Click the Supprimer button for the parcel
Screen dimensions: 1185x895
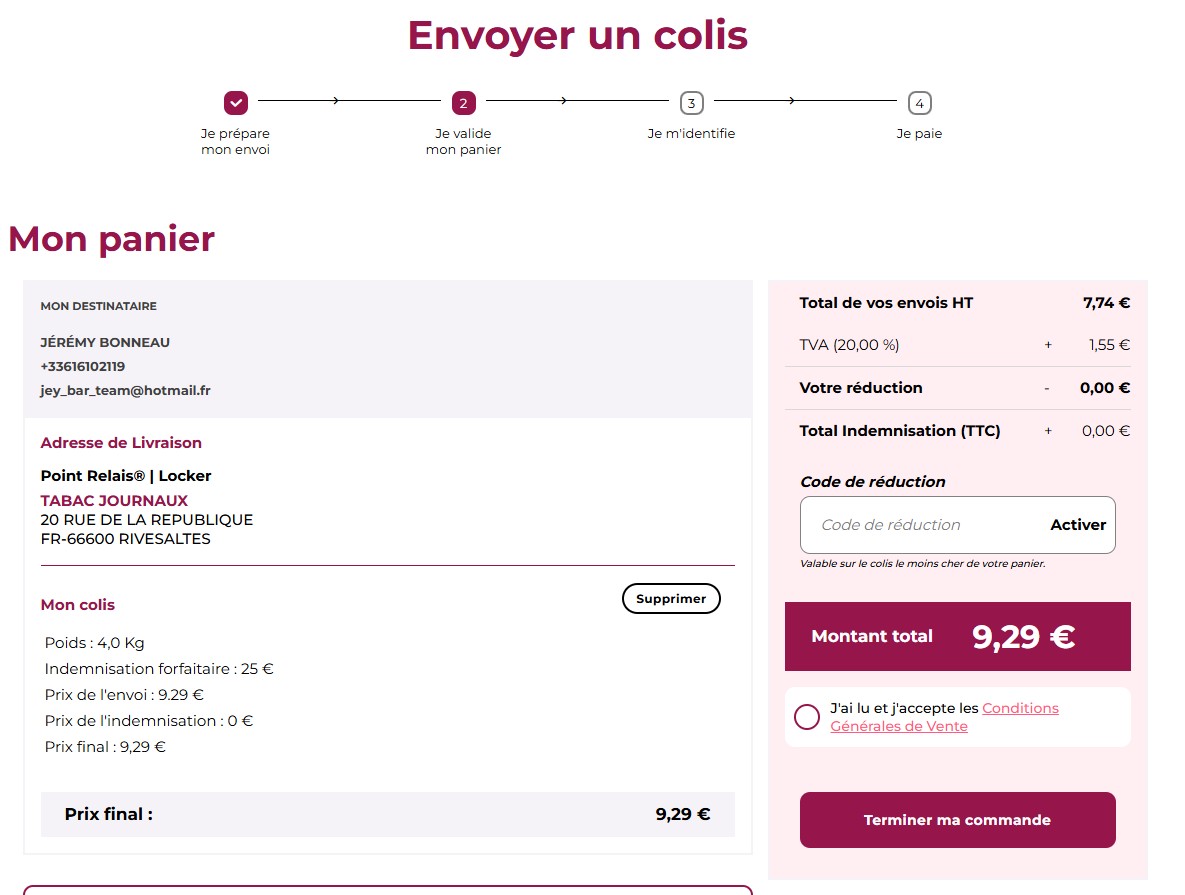671,598
